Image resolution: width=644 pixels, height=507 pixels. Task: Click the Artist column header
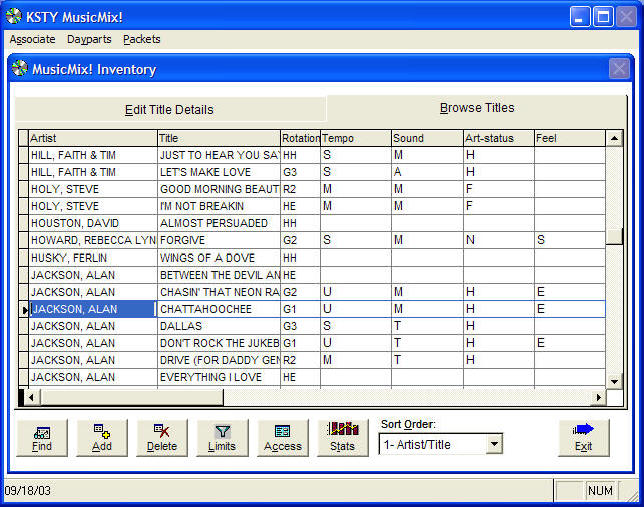93,138
